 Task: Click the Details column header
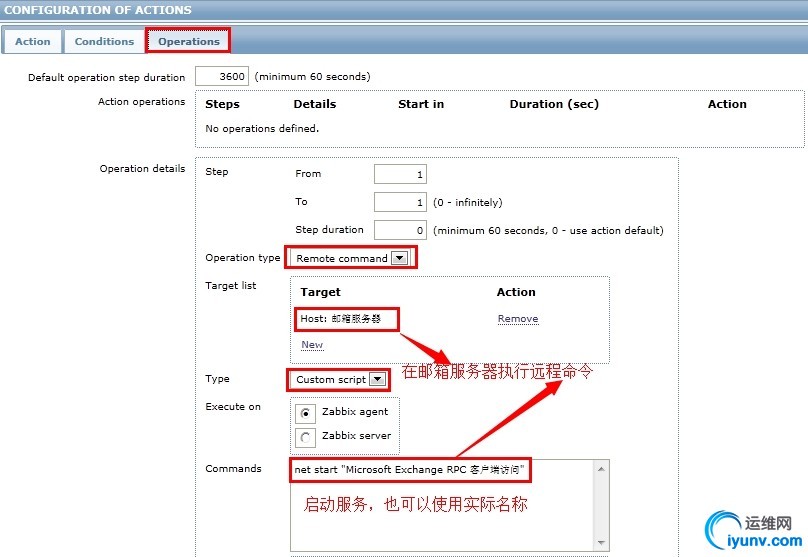pyautogui.click(x=315, y=104)
